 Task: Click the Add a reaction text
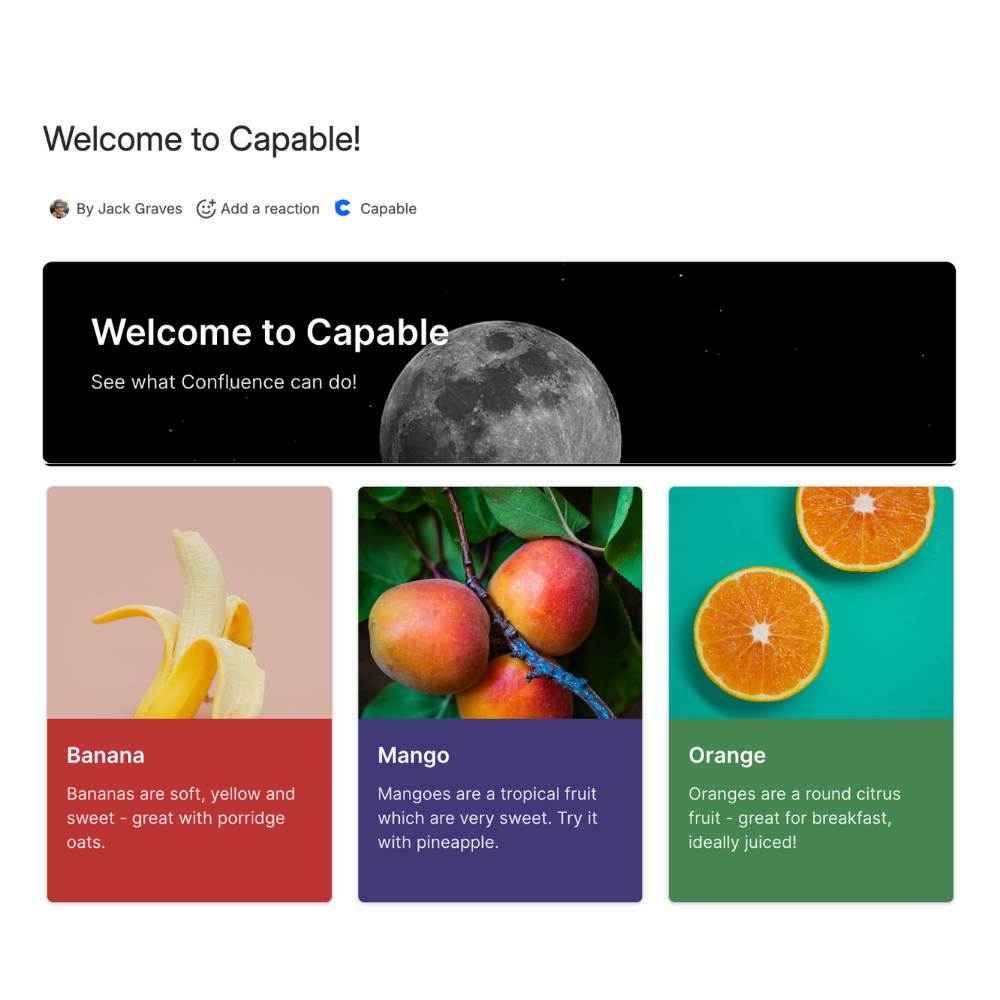point(270,209)
